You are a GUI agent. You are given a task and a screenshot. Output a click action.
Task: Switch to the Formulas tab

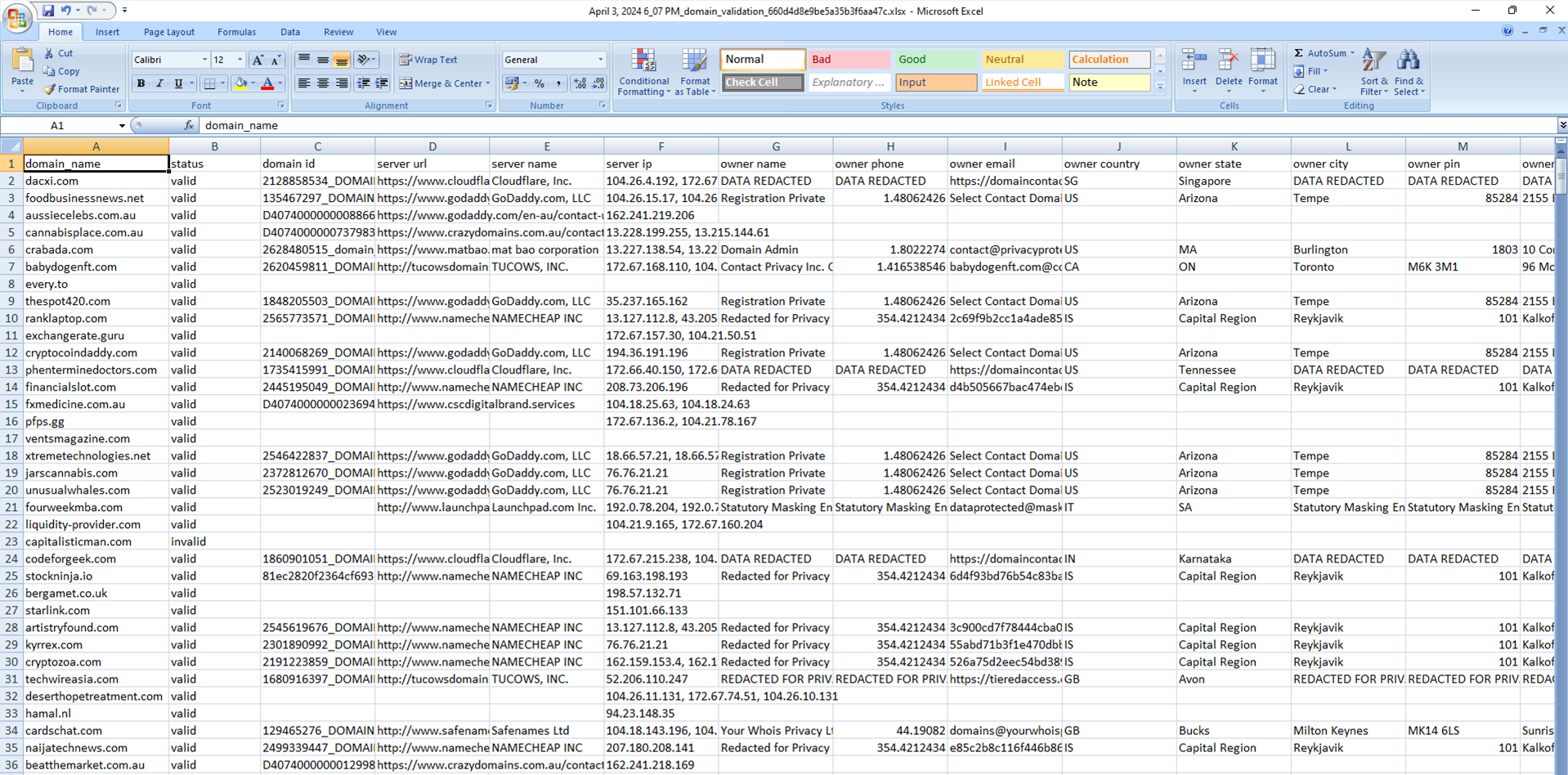[x=236, y=32]
